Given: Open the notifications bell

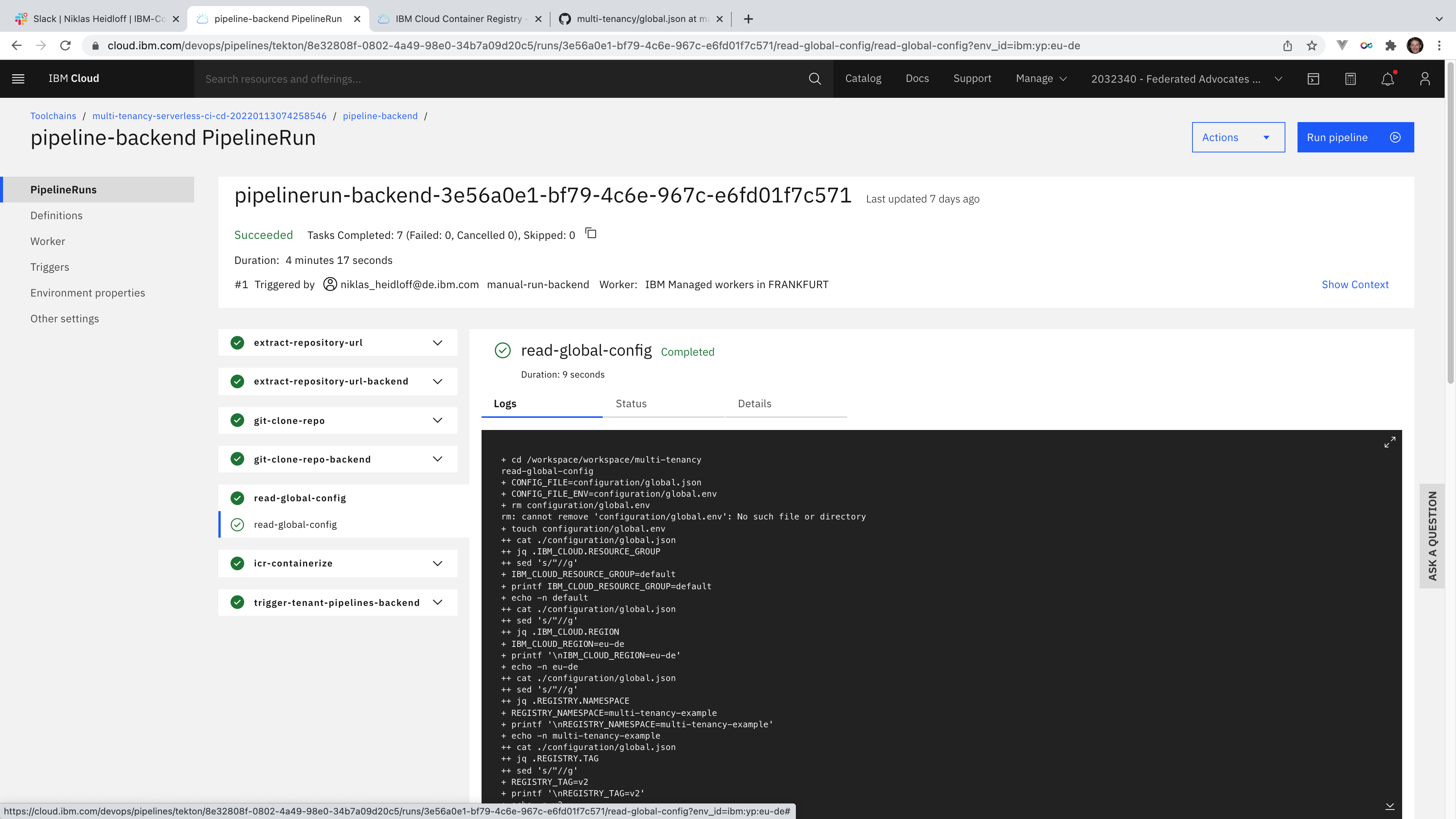Looking at the screenshot, I should (x=1388, y=78).
